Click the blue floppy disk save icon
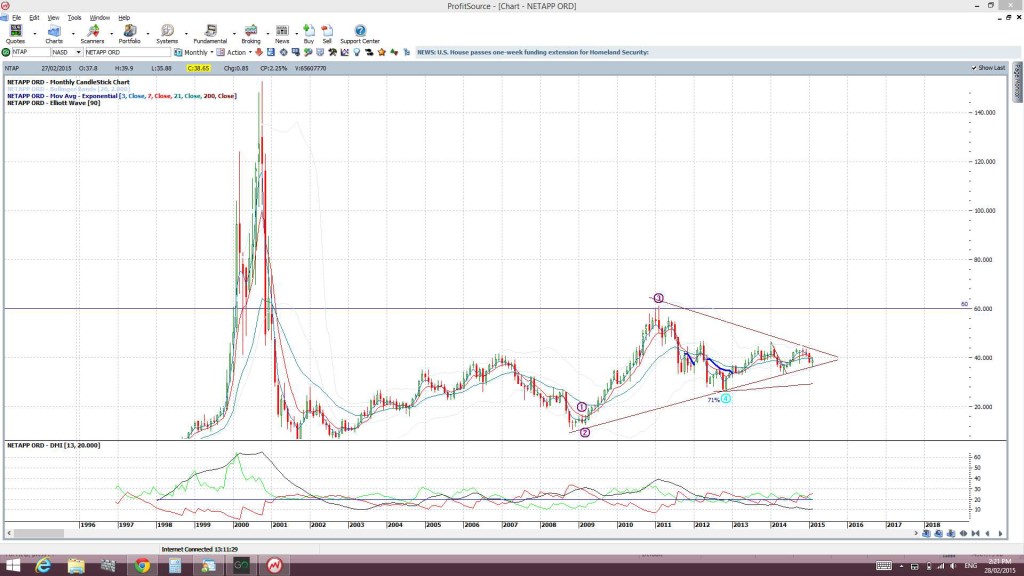Image resolution: width=1024 pixels, height=576 pixels. point(271,52)
